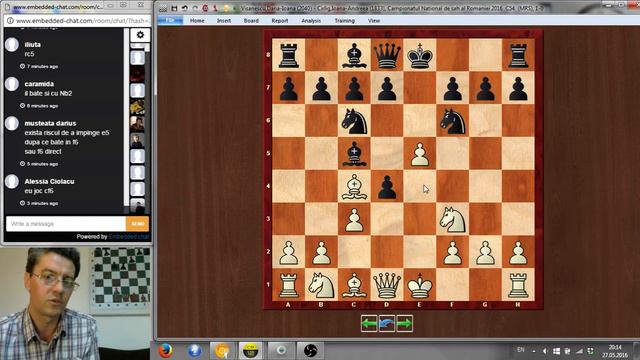Open the orange circle taskbar app

222,350
